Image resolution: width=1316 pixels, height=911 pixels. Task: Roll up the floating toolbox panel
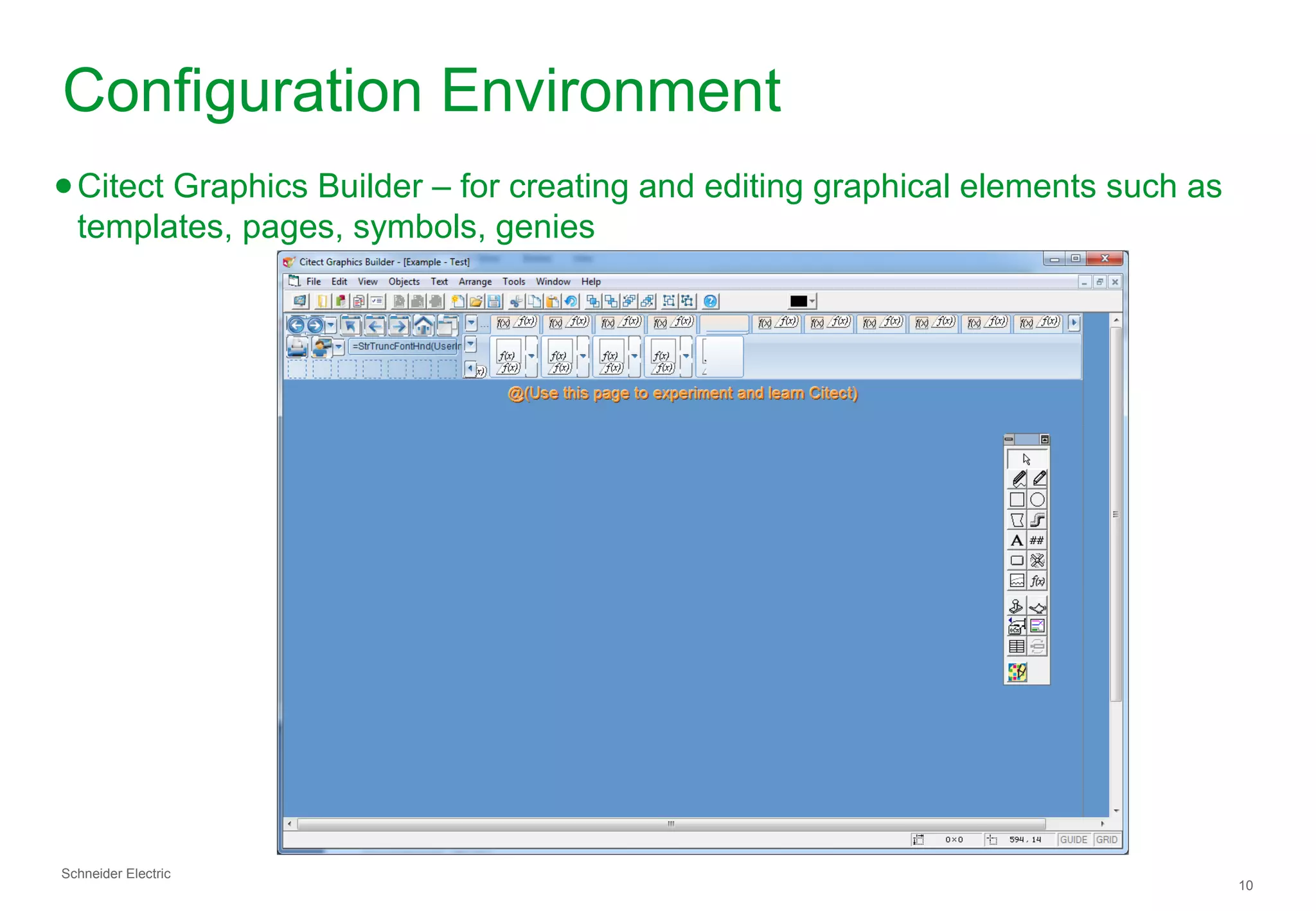pos(1045,439)
